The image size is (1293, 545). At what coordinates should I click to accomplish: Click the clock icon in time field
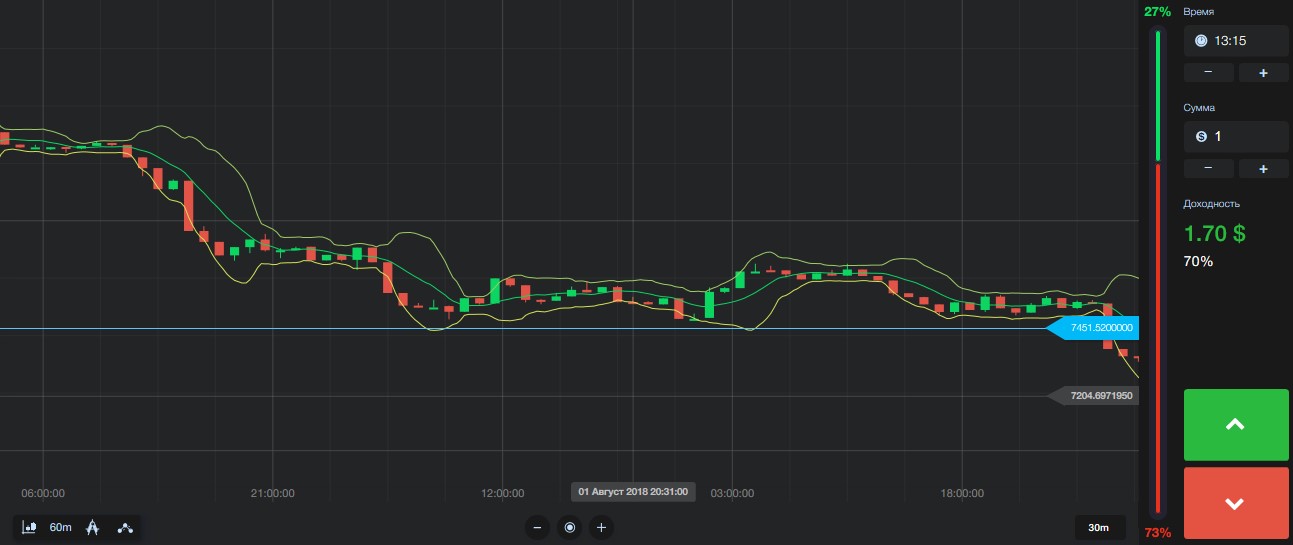pyautogui.click(x=1201, y=41)
